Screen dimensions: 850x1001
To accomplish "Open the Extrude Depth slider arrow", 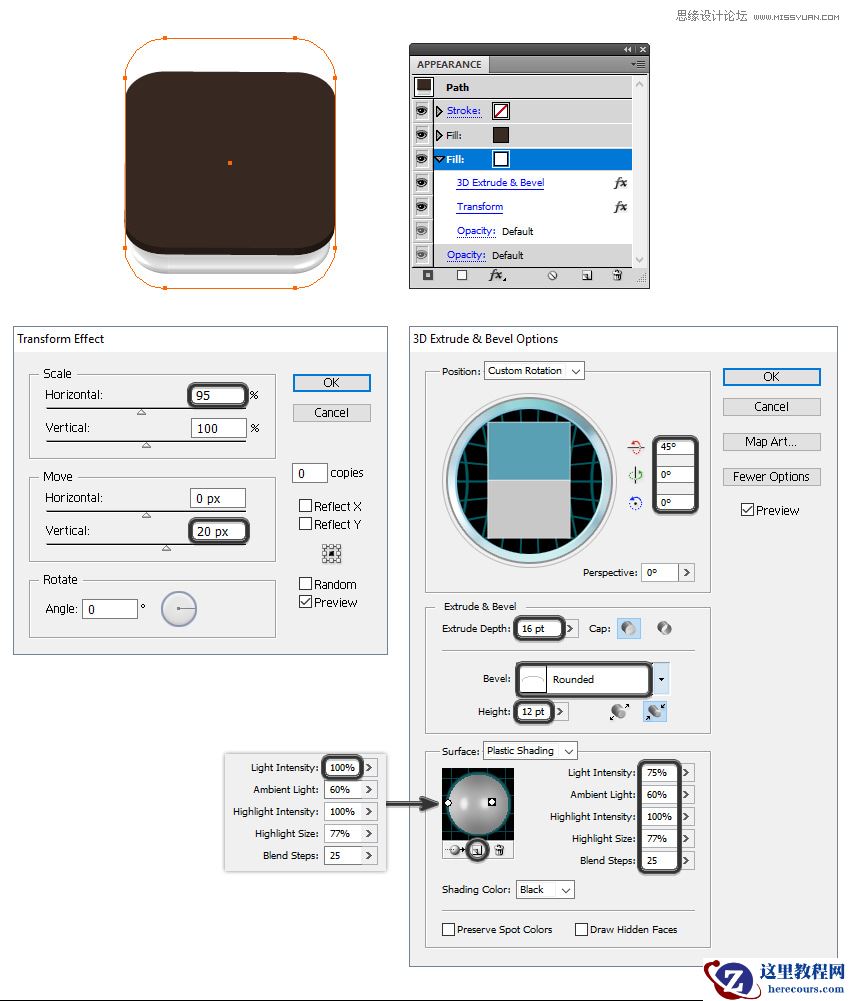I will point(570,629).
